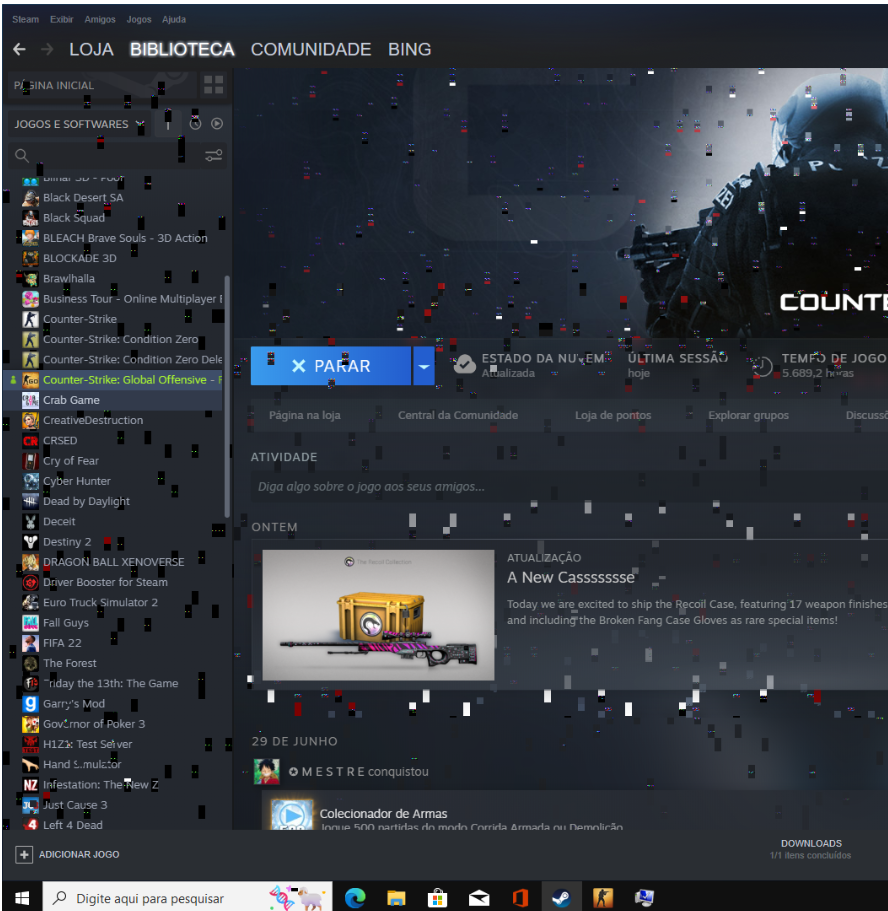Open advanced library filter sliders
Screen dimensions: 888x911
213,155
